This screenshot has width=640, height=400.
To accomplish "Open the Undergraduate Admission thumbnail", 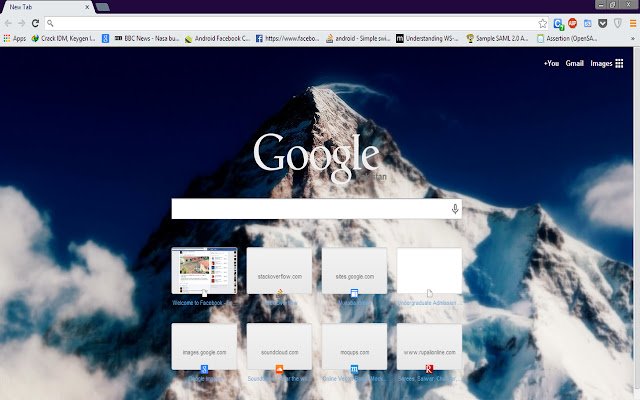I will [x=429, y=271].
